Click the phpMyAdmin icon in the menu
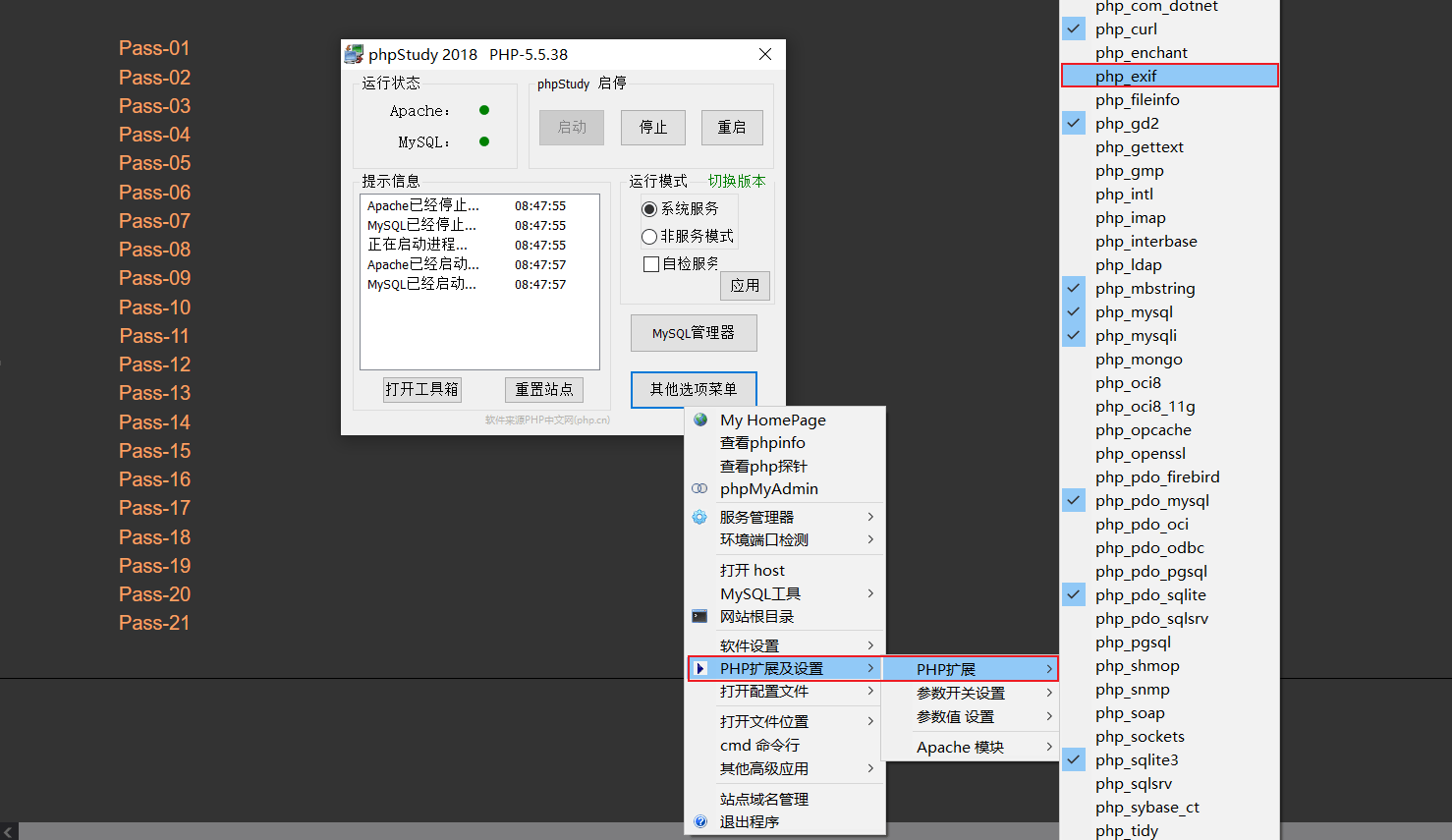1452x840 pixels. pyautogui.click(x=699, y=488)
